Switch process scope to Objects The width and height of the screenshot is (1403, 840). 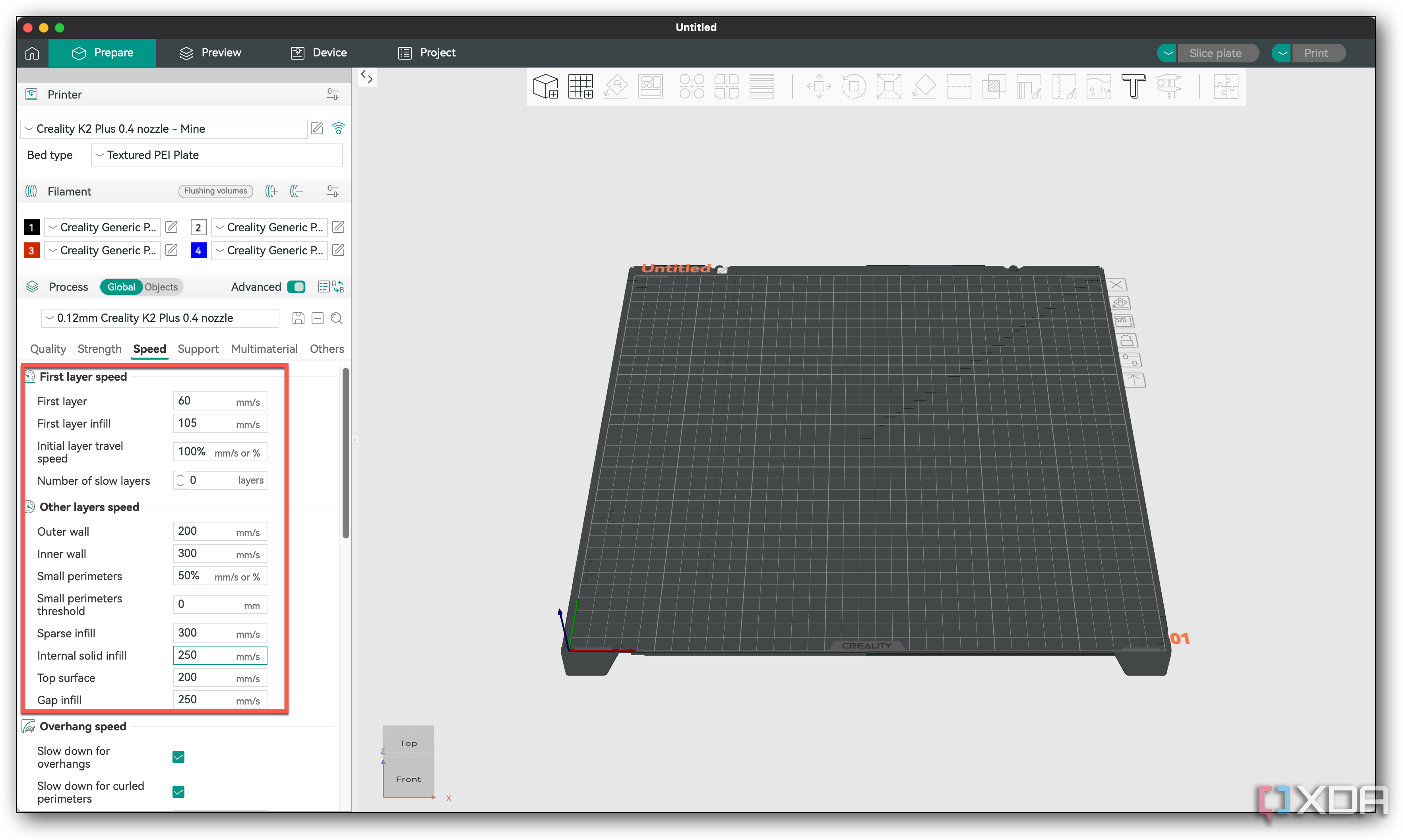tap(161, 287)
